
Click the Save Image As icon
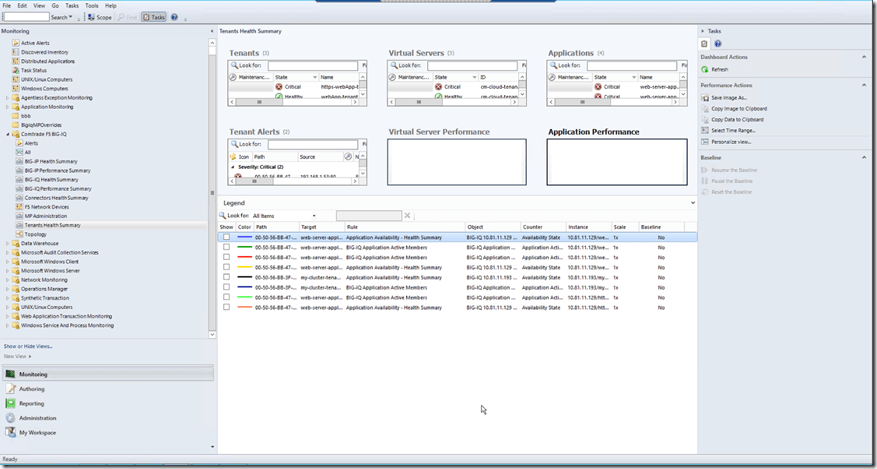point(704,98)
